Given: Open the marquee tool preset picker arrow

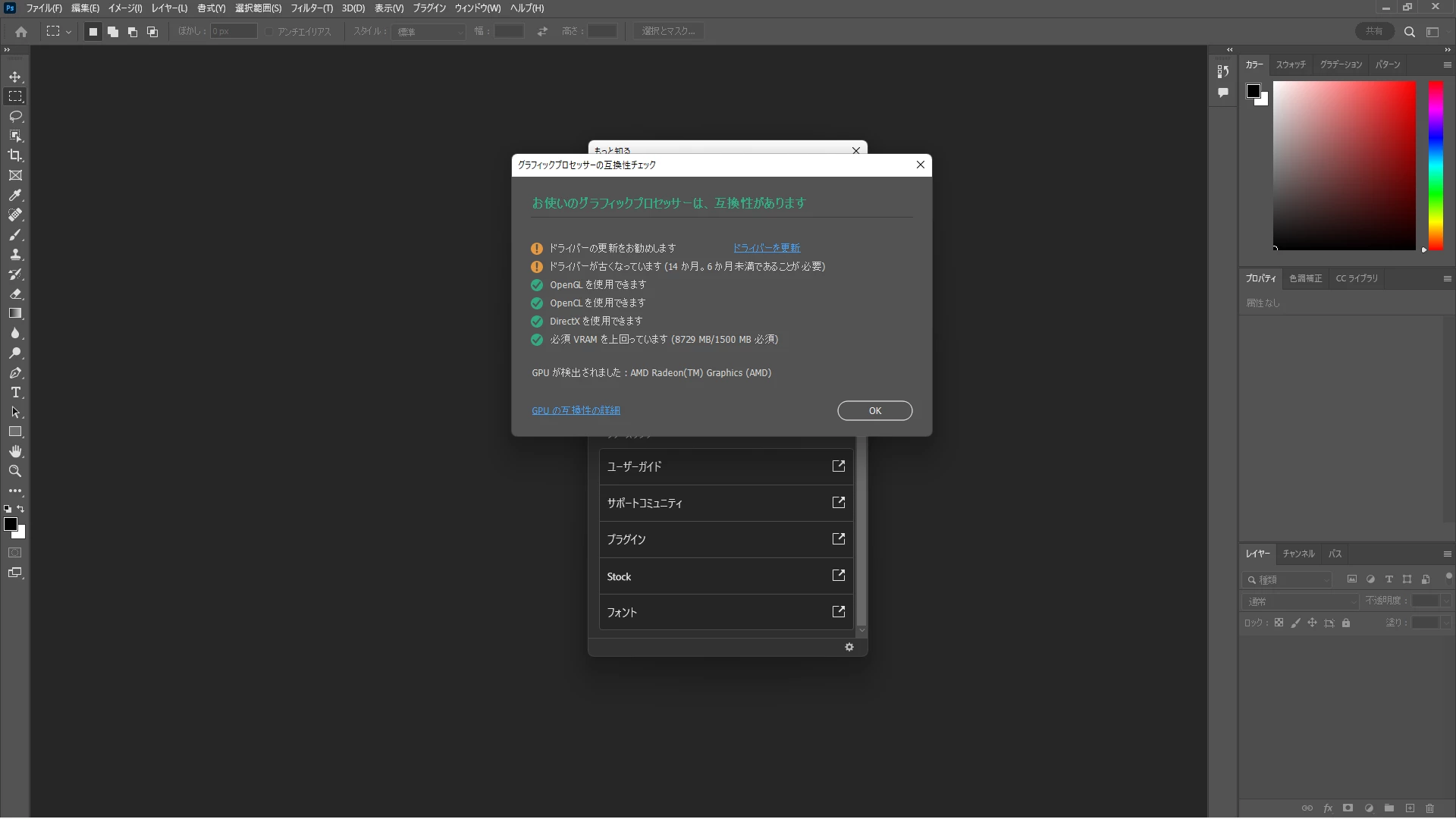Looking at the screenshot, I should point(68,32).
